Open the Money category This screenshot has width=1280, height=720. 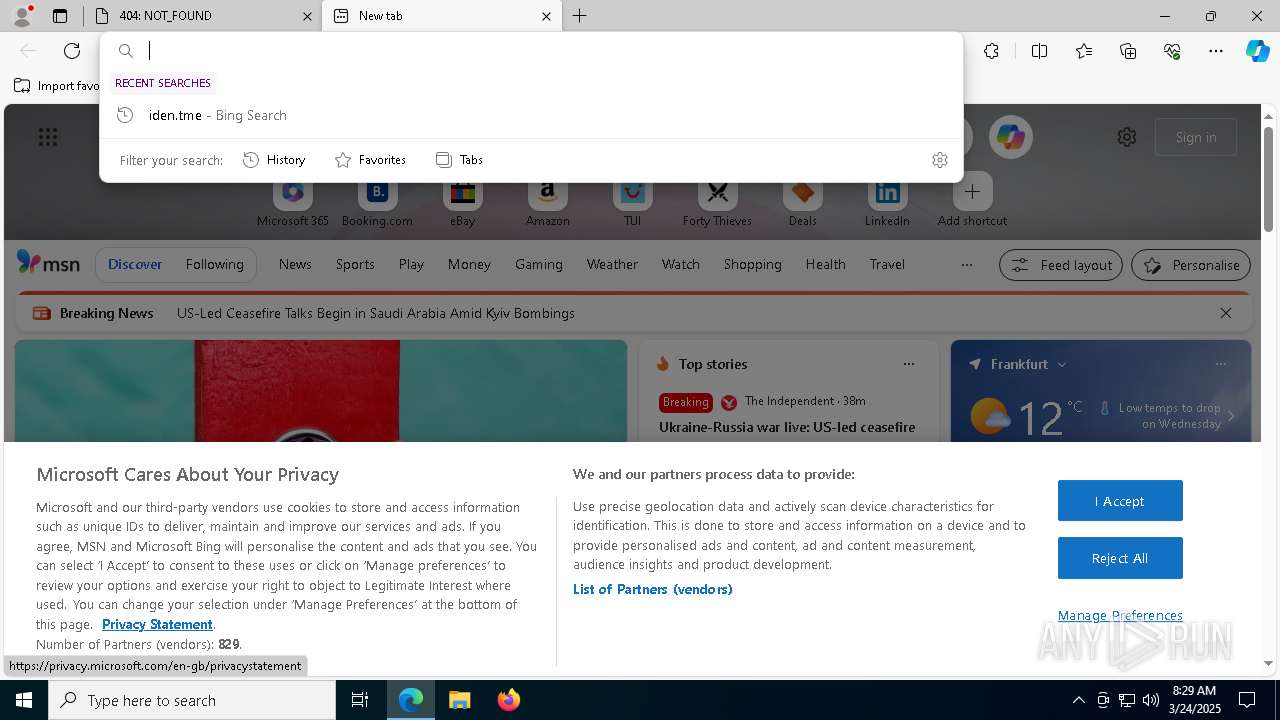[469, 264]
